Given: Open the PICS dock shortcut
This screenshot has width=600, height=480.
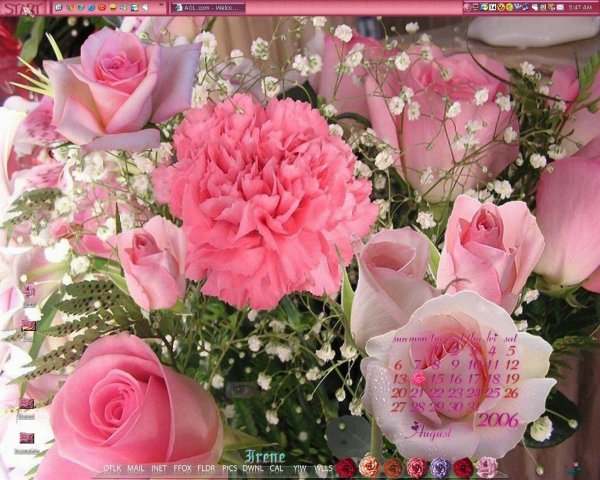Looking at the screenshot, I should [x=230, y=468].
